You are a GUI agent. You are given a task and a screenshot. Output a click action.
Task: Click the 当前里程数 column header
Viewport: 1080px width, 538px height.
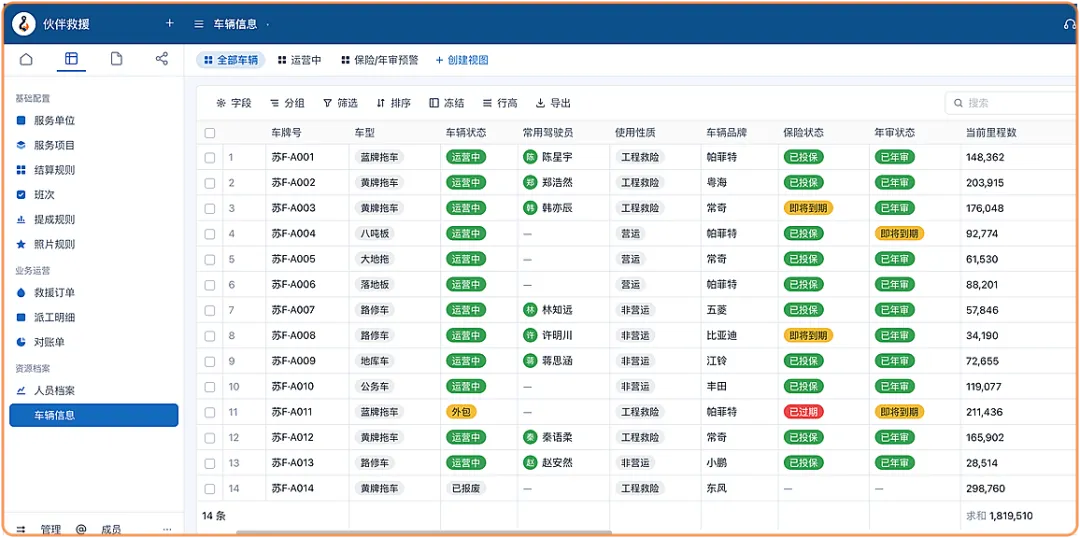point(991,132)
